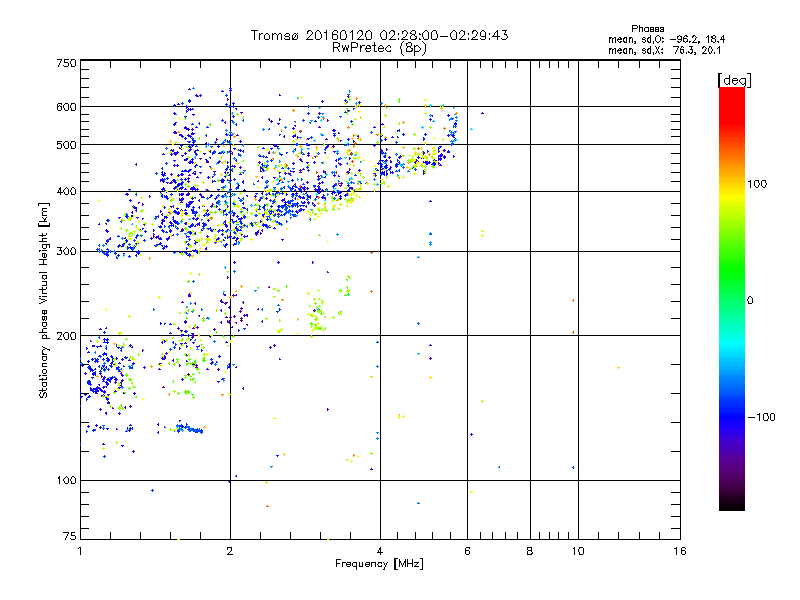Click the 'Stationary phase Virtual Height [km]' y-axis label
The width and height of the screenshot is (800, 600).
[44, 300]
